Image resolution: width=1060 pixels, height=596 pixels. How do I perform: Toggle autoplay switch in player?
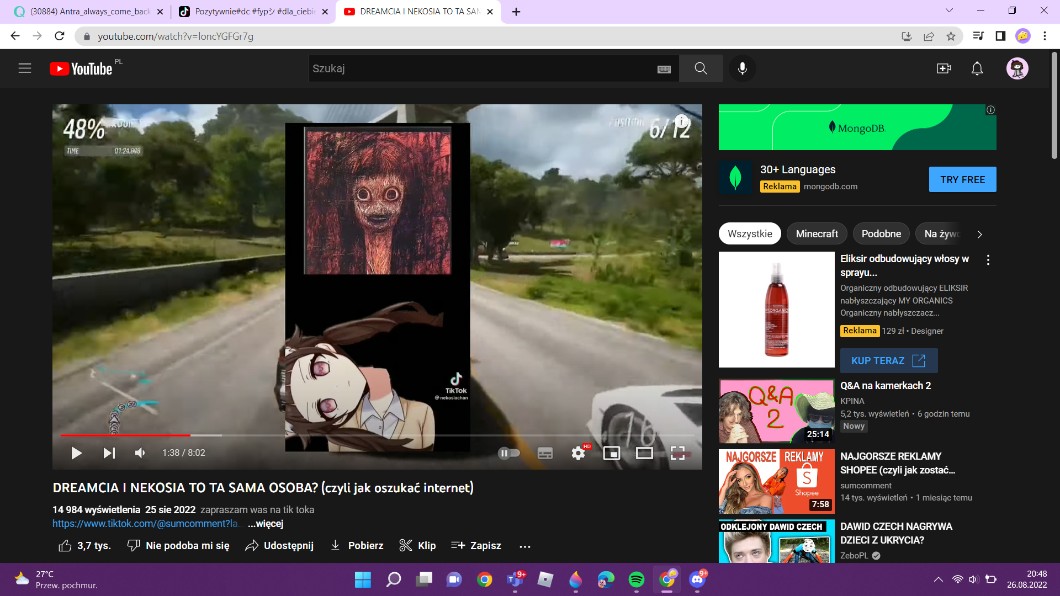pyautogui.click(x=509, y=453)
